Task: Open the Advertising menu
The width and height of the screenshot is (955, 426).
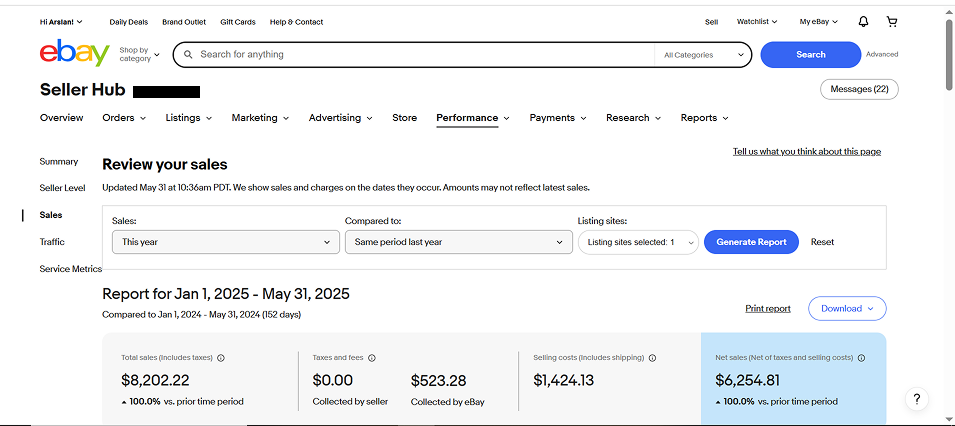Action: pos(340,118)
